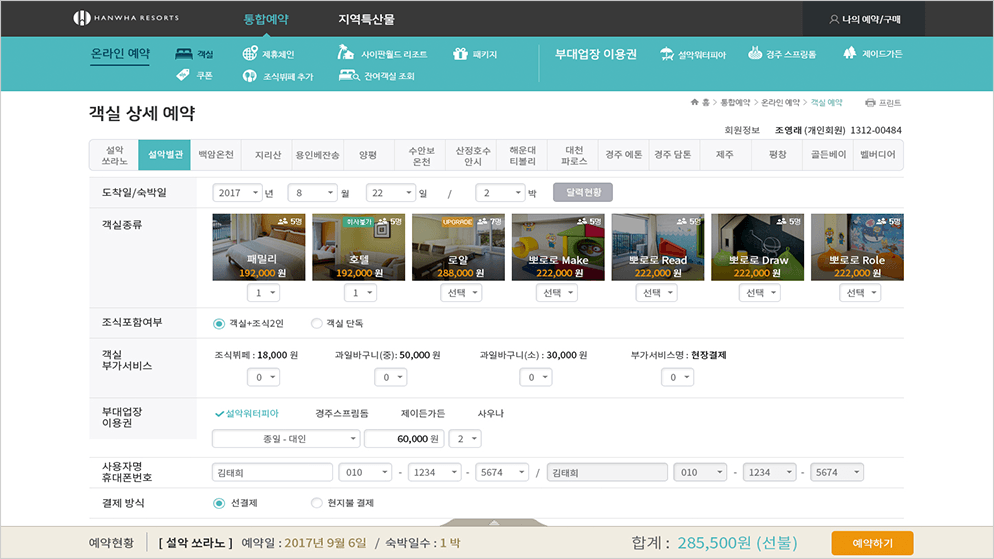Choose 현지불 결제 payment option
994x559 pixels.
coord(317,503)
